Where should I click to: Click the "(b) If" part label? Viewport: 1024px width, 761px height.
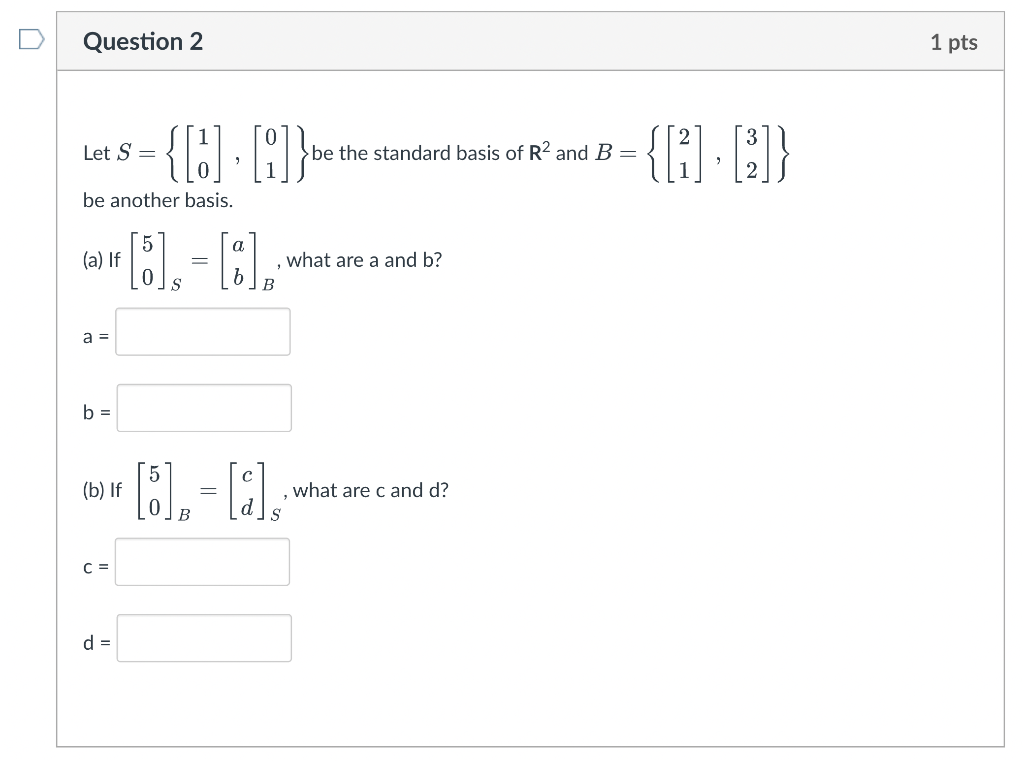(x=102, y=490)
